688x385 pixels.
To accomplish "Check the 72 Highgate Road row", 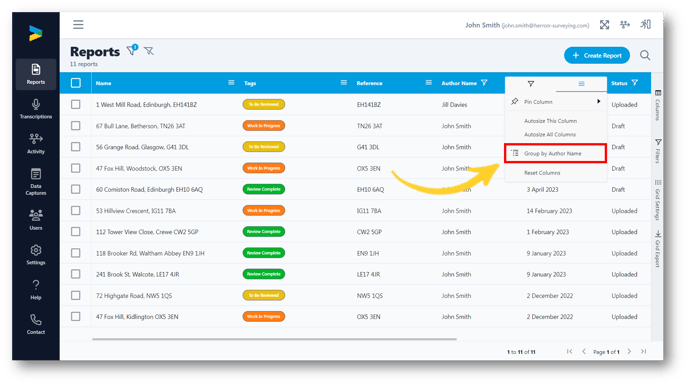I will pos(75,295).
